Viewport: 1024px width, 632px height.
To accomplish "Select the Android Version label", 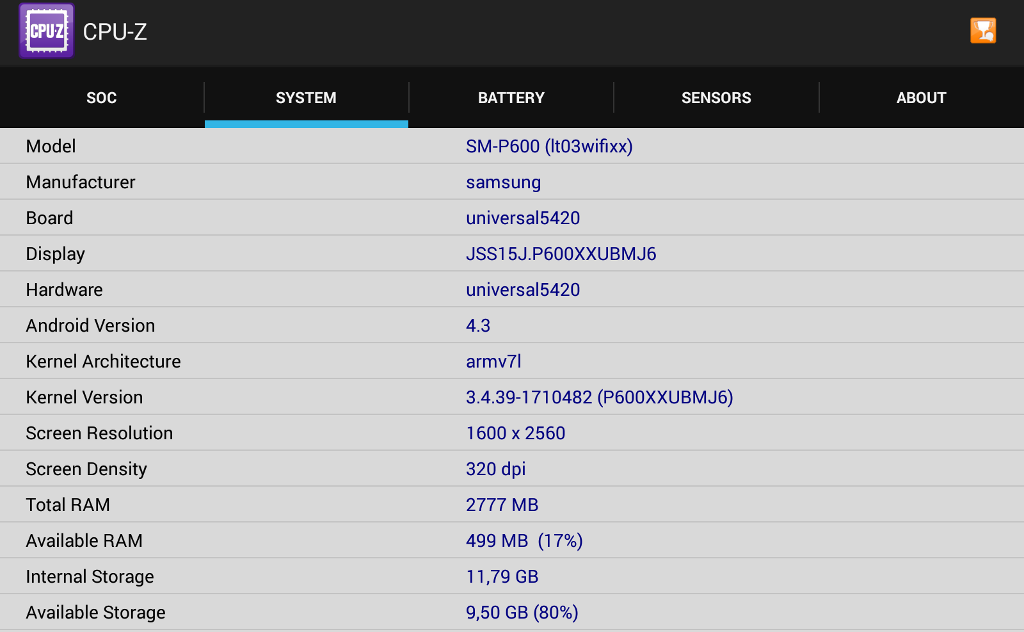I will click(91, 326).
